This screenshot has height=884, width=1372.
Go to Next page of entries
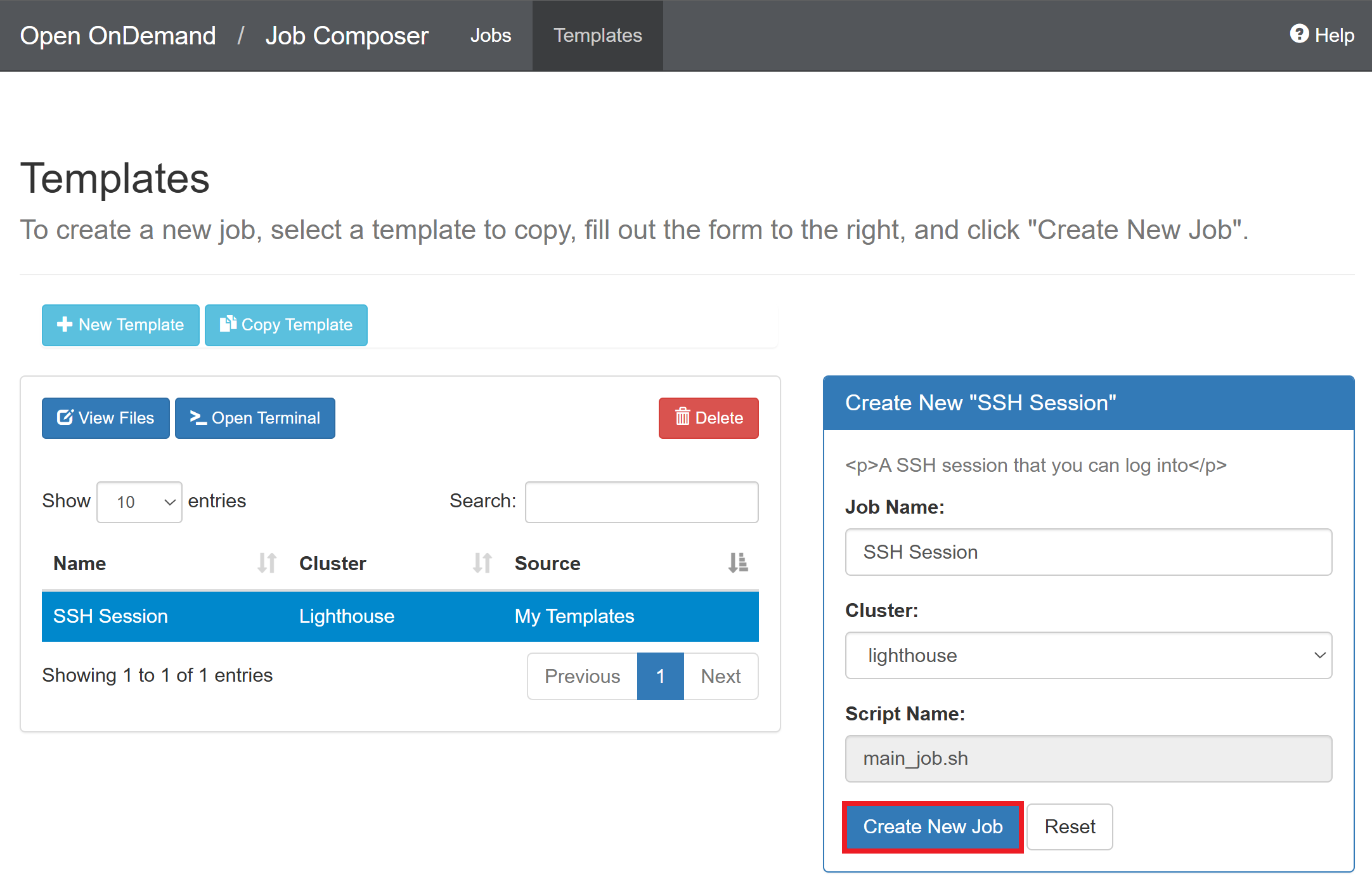721,677
